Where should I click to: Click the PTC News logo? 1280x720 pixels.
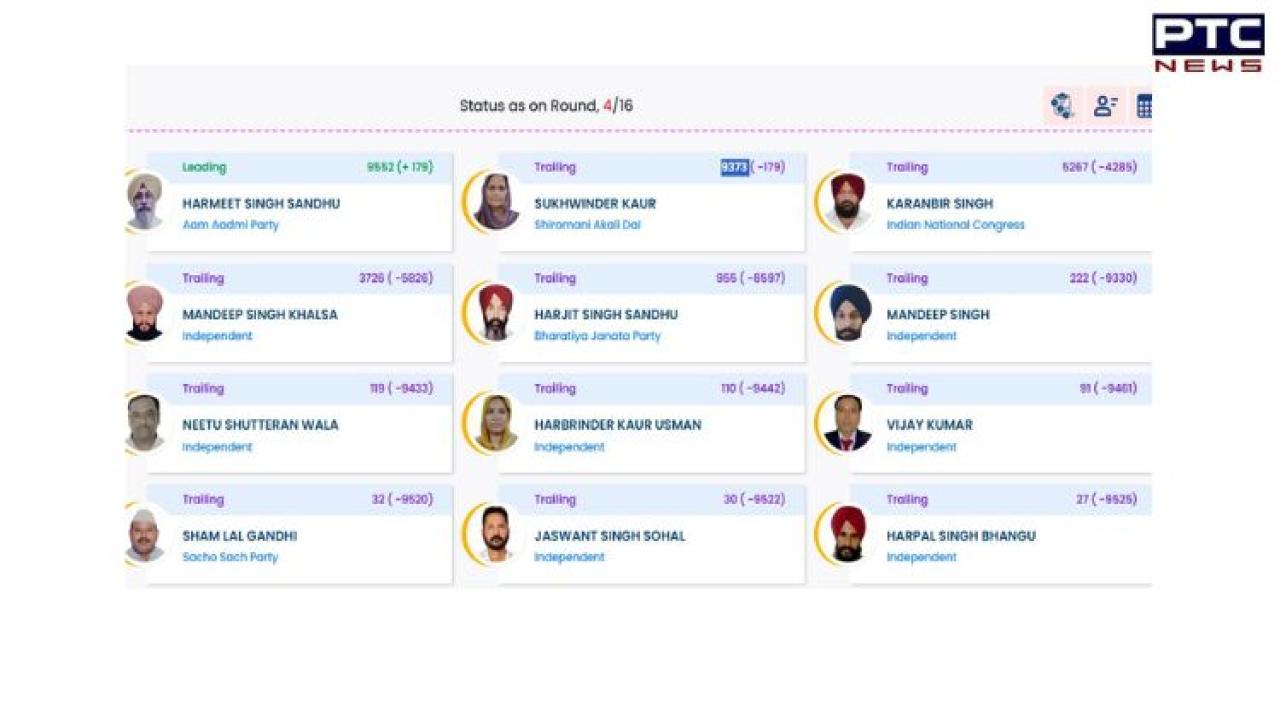[1208, 43]
